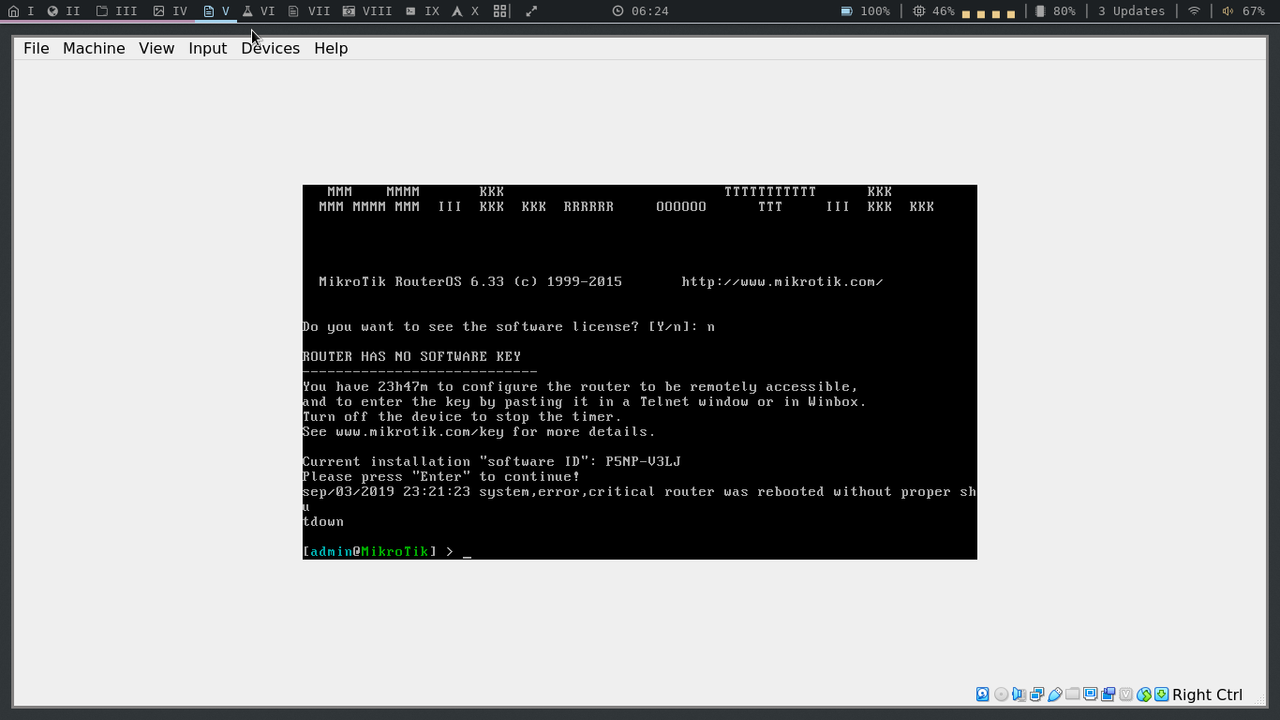Click the battery 100% indicator

pos(865,11)
